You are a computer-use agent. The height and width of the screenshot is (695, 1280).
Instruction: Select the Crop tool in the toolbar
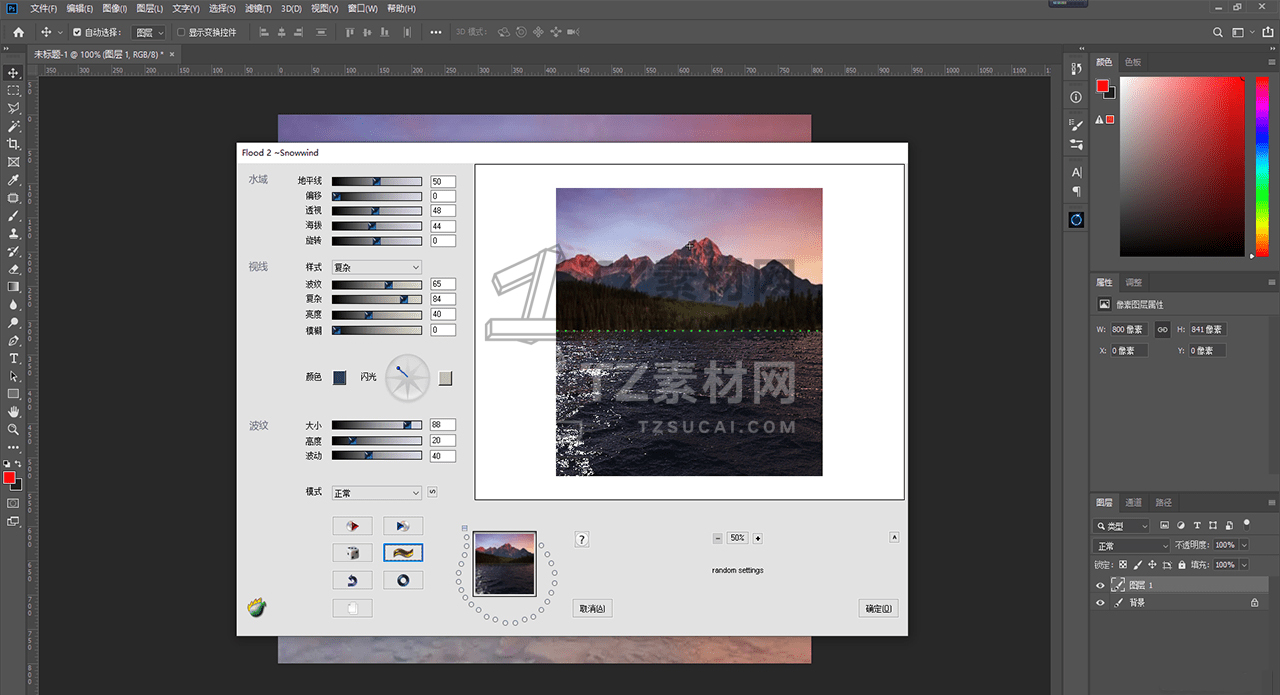(14, 144)
